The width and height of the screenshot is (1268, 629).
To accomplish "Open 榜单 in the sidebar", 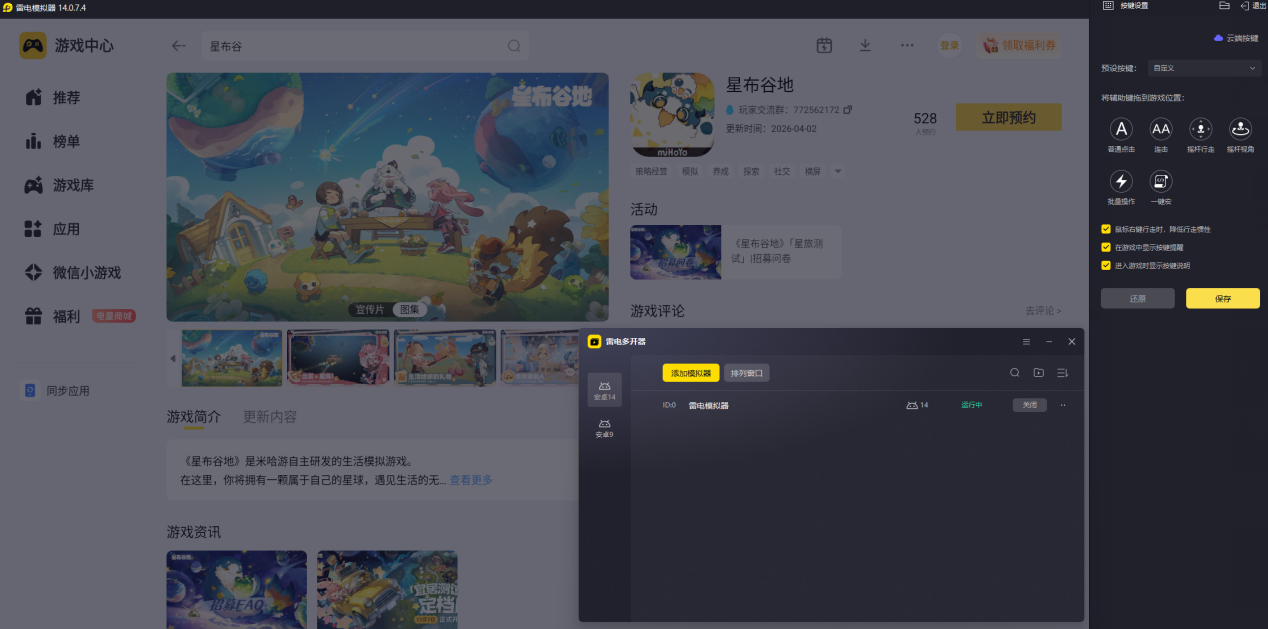I will 66,142.
